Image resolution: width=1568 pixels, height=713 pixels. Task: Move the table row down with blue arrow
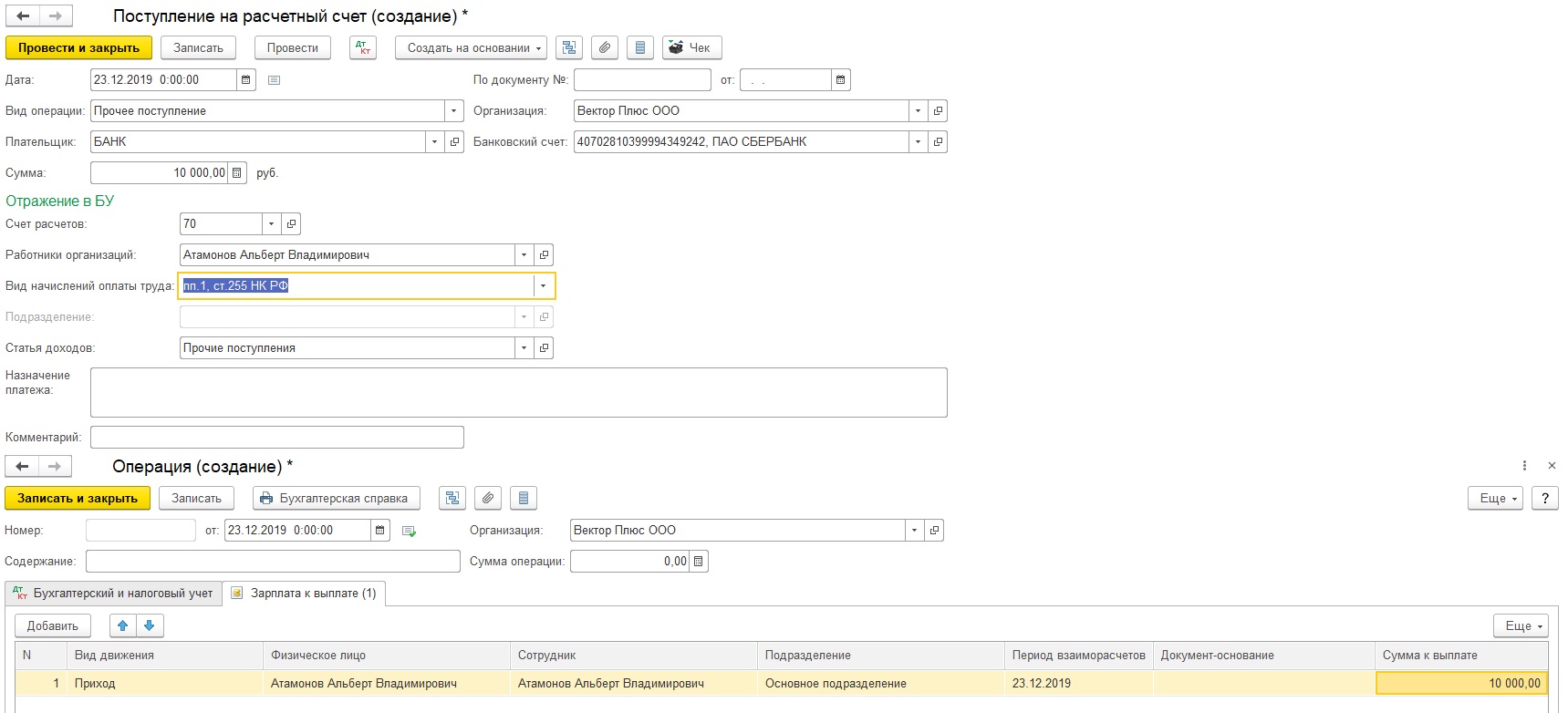pos(150,625)
